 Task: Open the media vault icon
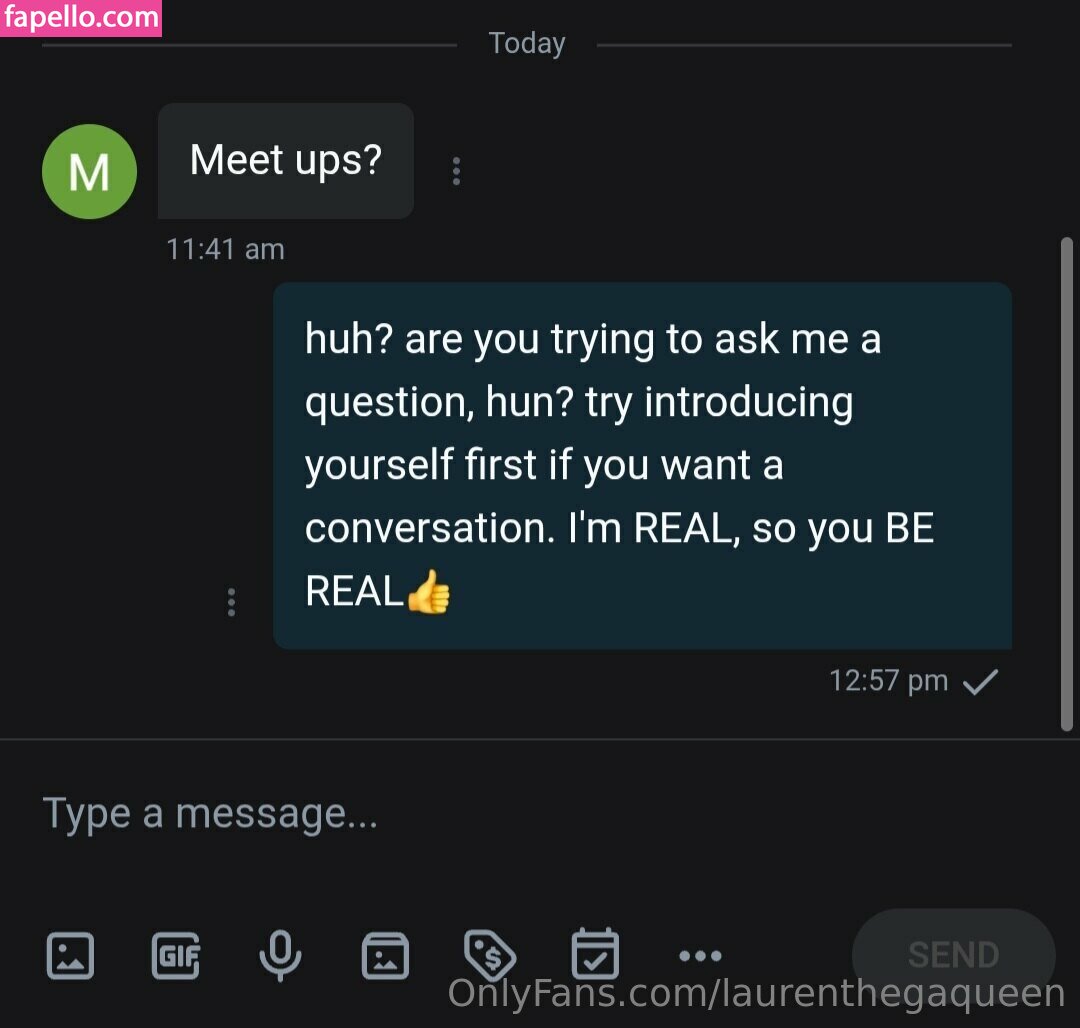pos(385,955)
